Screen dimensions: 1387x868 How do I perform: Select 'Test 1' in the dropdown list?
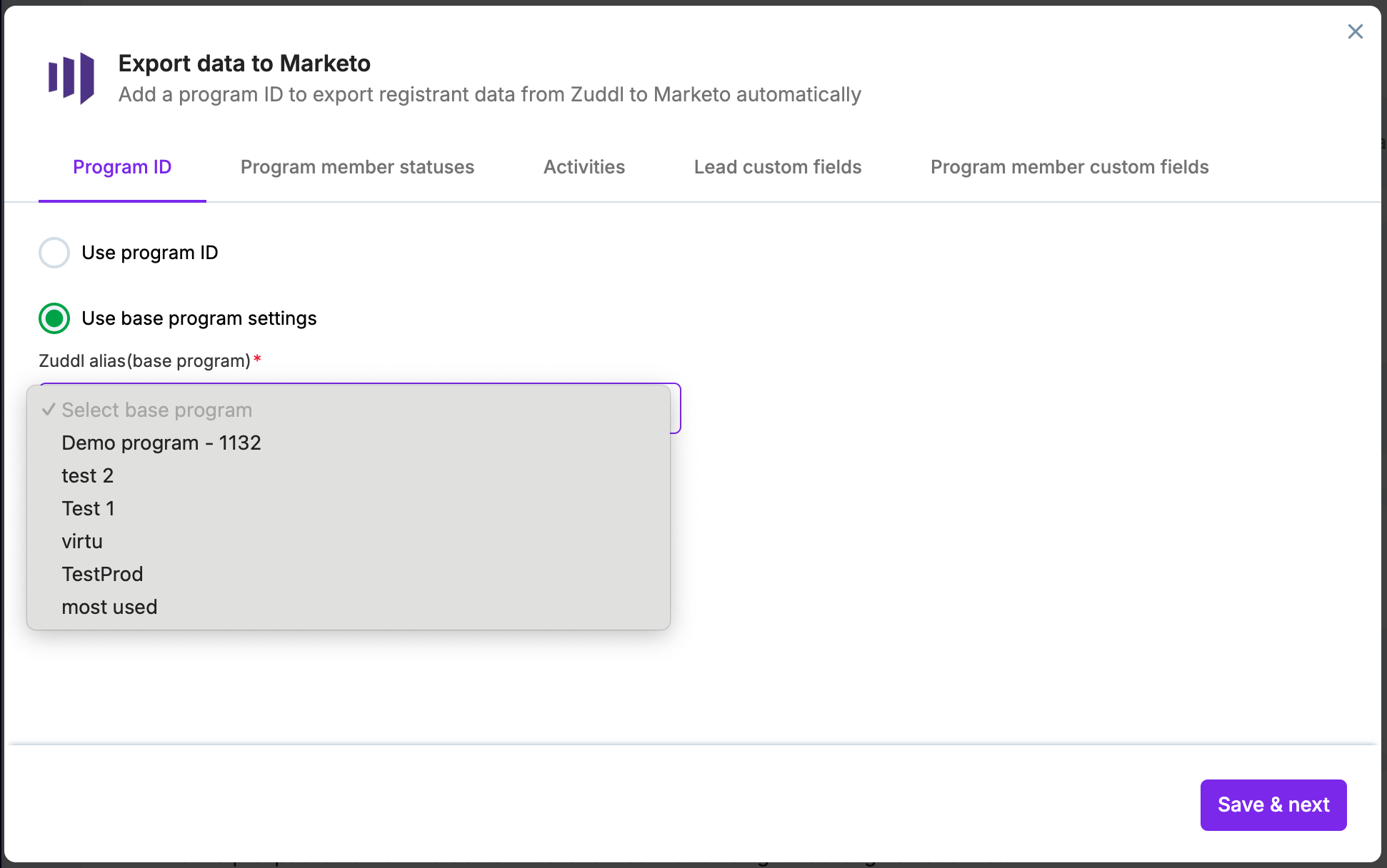(x=88, y=508)
